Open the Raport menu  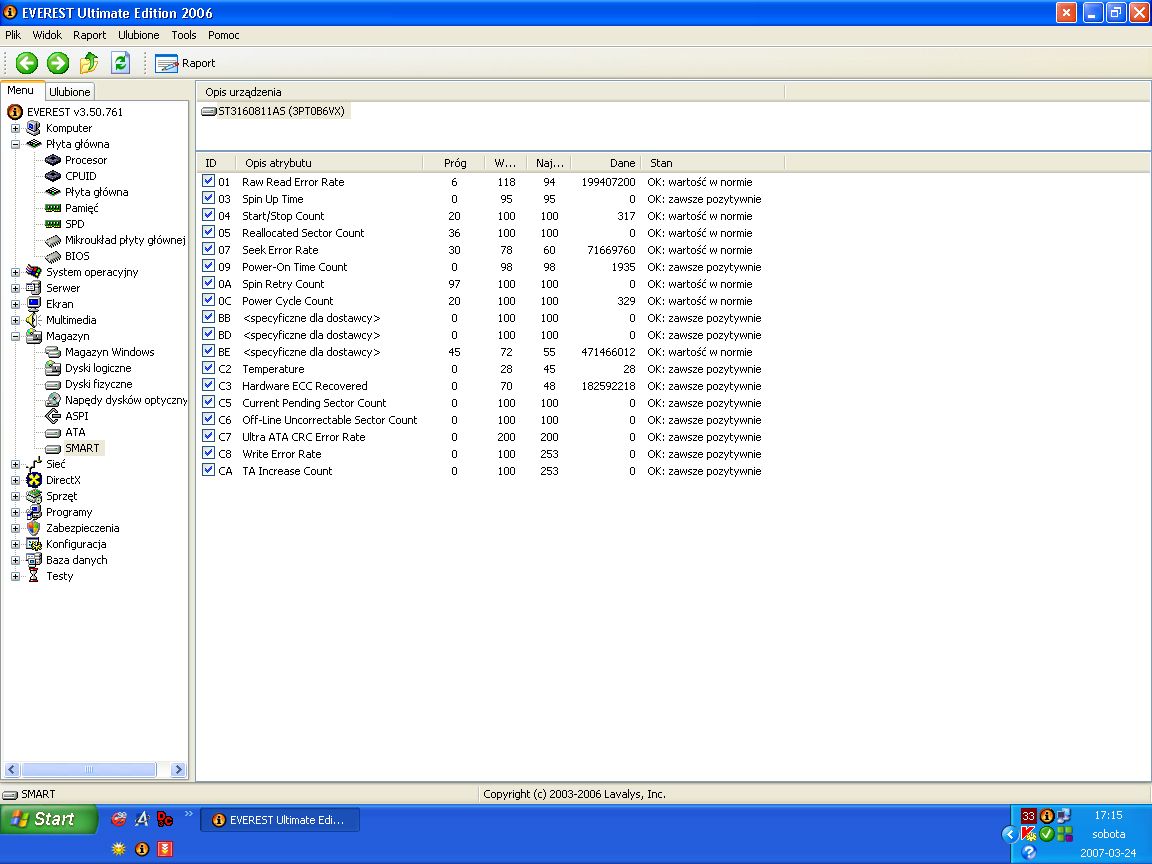(90, 35)
